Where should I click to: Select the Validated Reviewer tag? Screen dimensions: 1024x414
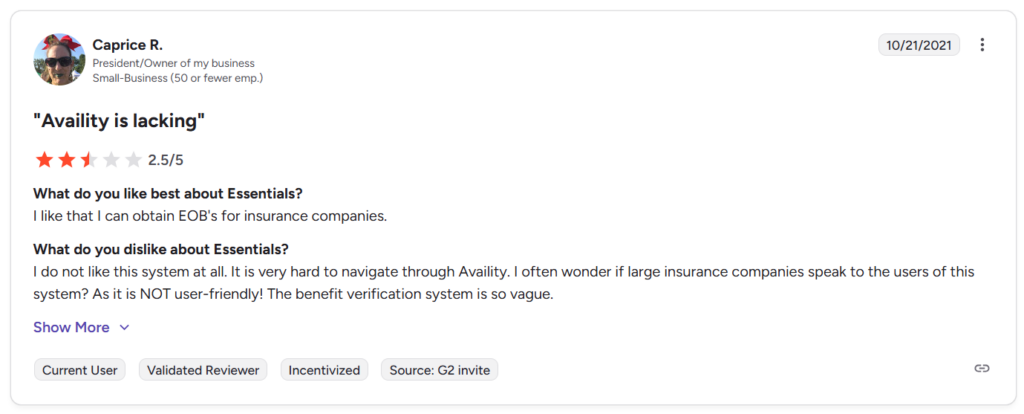203,370
